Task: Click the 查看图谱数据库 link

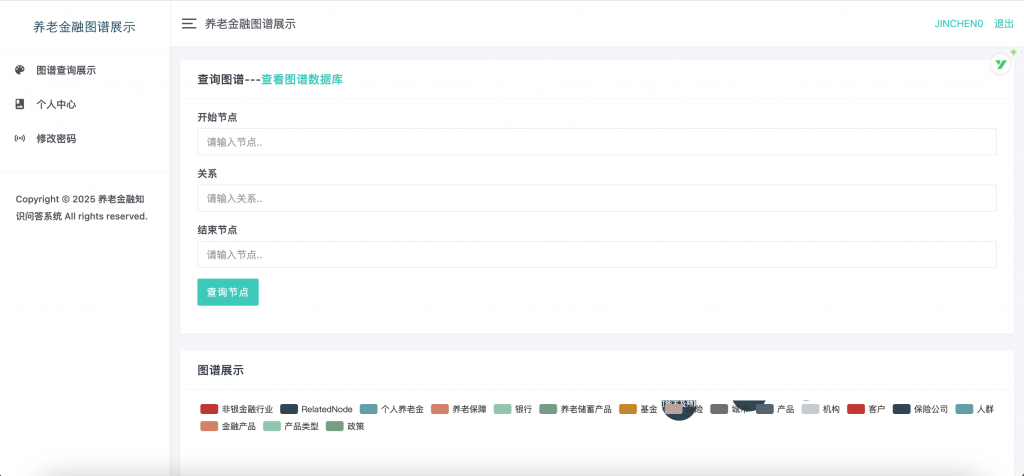Action: [302, 80]
